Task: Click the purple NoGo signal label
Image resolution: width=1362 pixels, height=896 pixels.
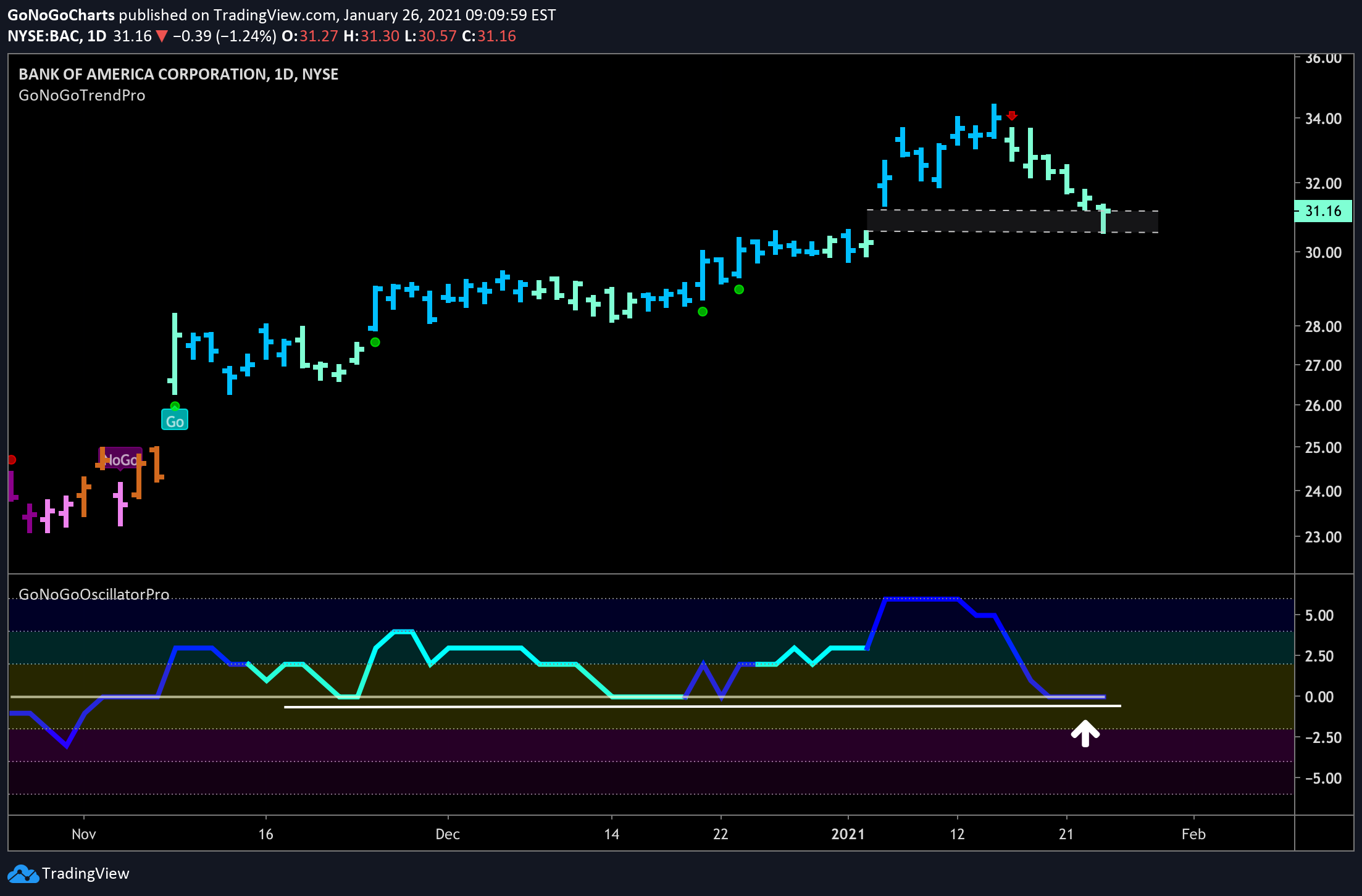Action: coord(122,458)
